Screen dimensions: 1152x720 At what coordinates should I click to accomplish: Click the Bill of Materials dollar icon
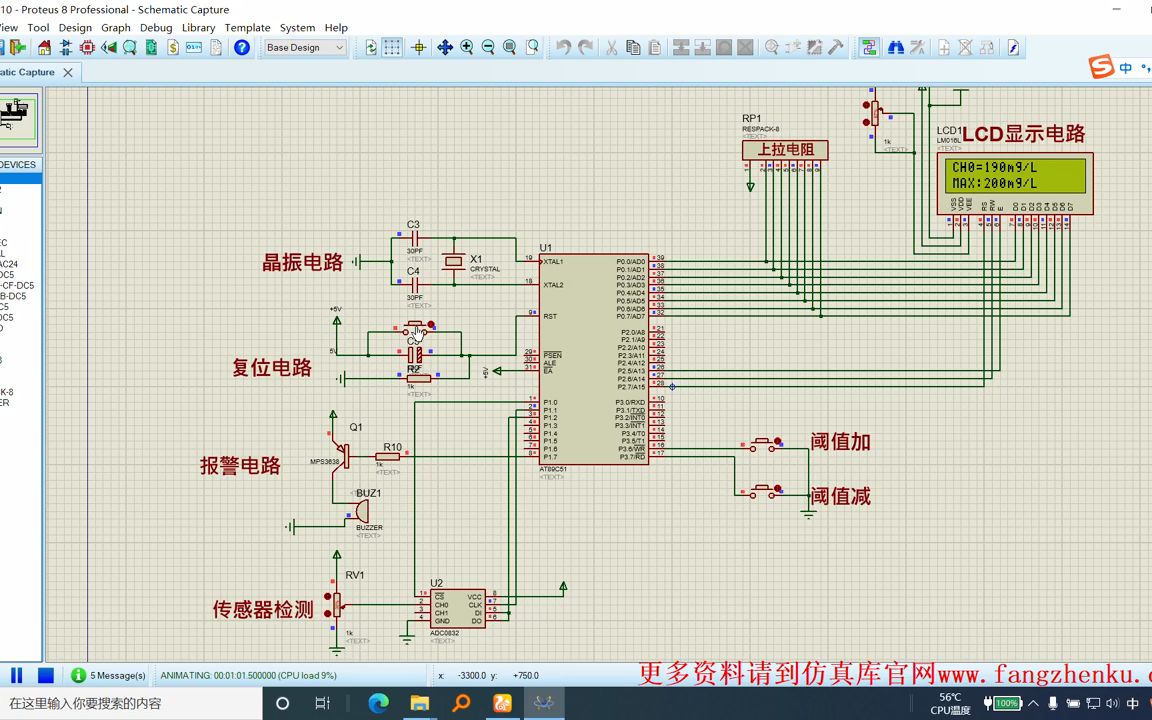(173, 47)
